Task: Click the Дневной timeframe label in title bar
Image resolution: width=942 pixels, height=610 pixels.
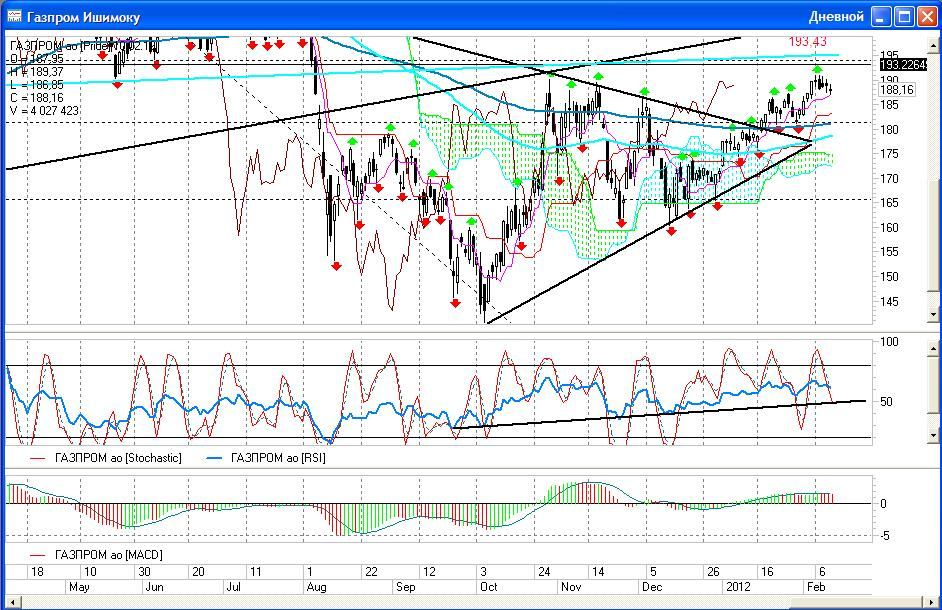Action: click(836, 17)
